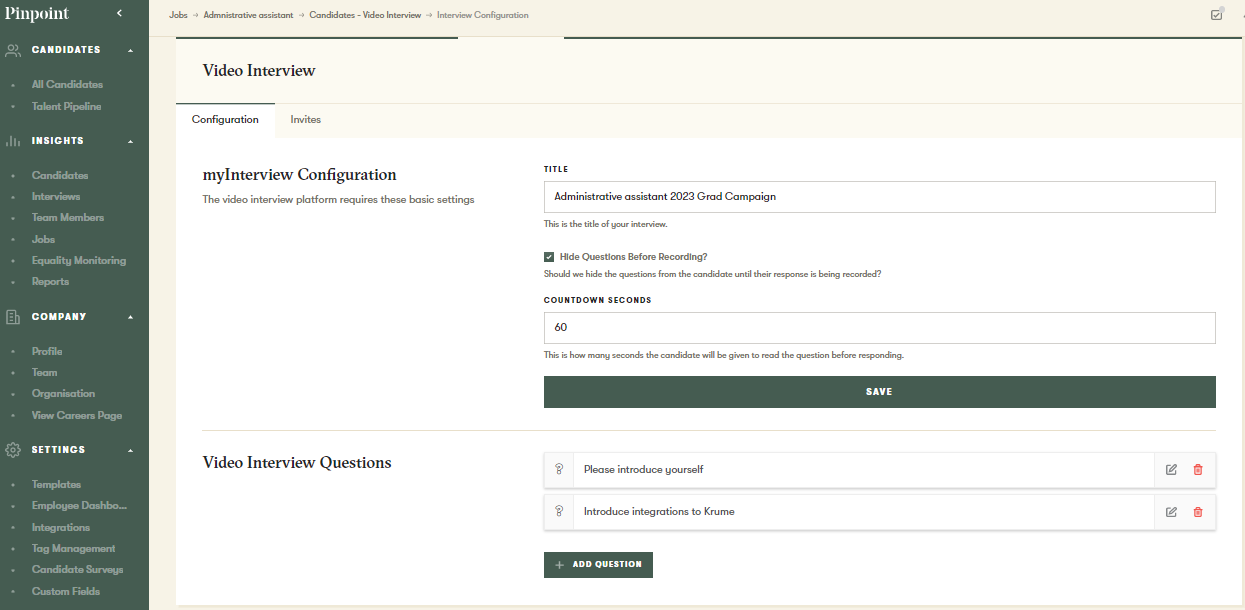The width and height of the screenshot is (1245, 610).
Task: Click the Add Question button
Action: click(598, 565)
